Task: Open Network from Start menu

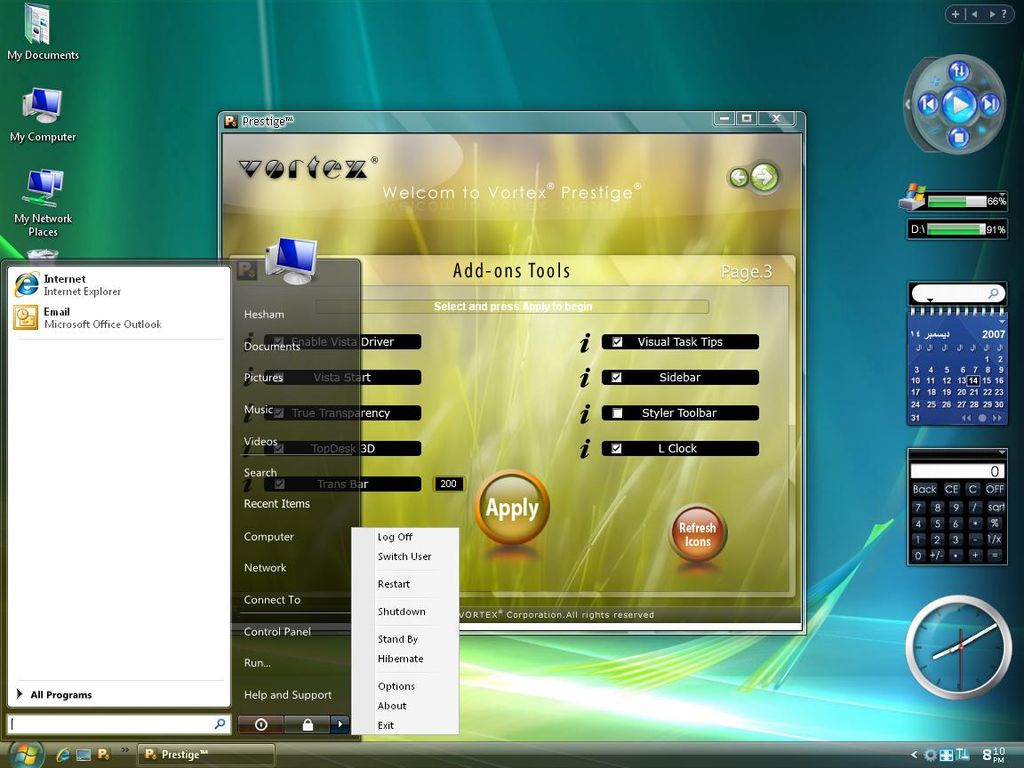Action: tap(265, 568)
